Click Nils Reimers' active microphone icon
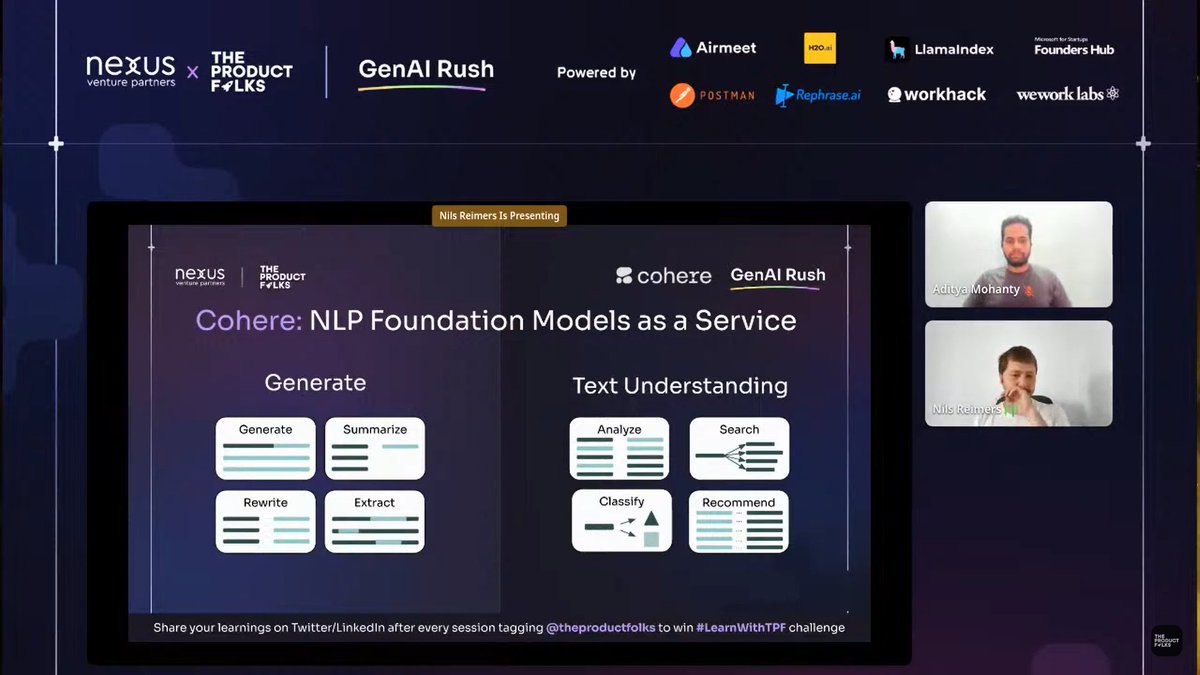 click(1011, 410)
